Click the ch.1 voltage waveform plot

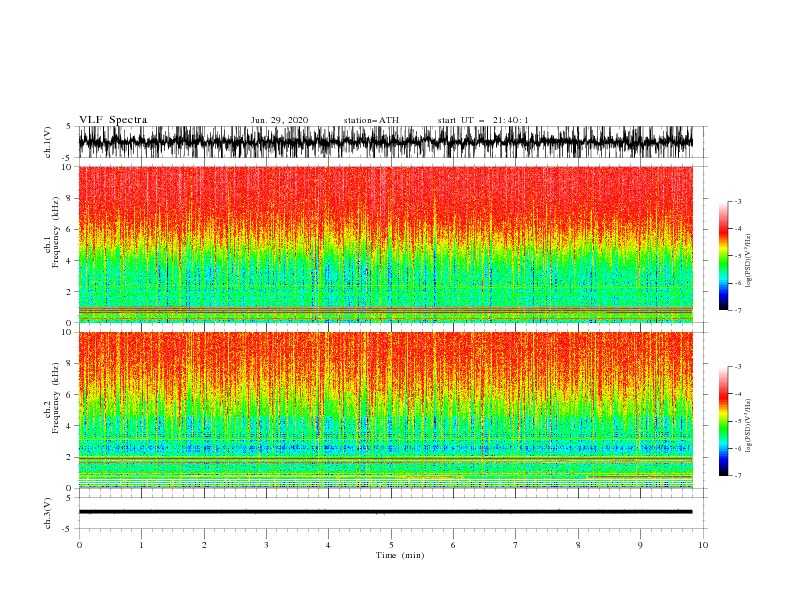[x=386, y=142]
